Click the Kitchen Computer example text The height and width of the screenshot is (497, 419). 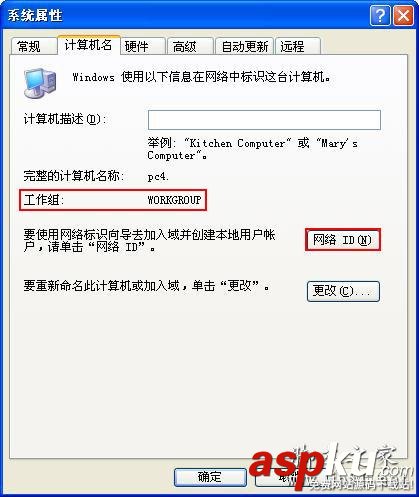click(237, 143)
